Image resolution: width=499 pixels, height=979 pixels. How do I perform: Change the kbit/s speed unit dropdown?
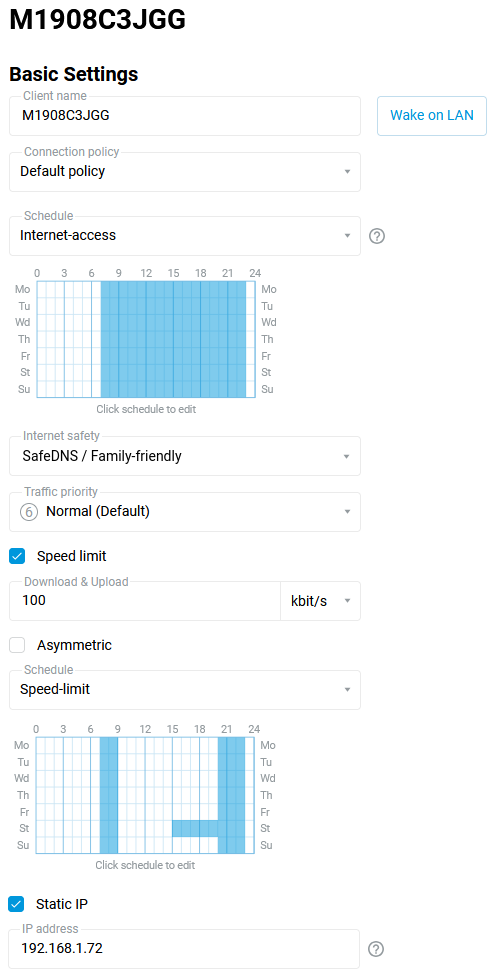[x=320, y=601]
